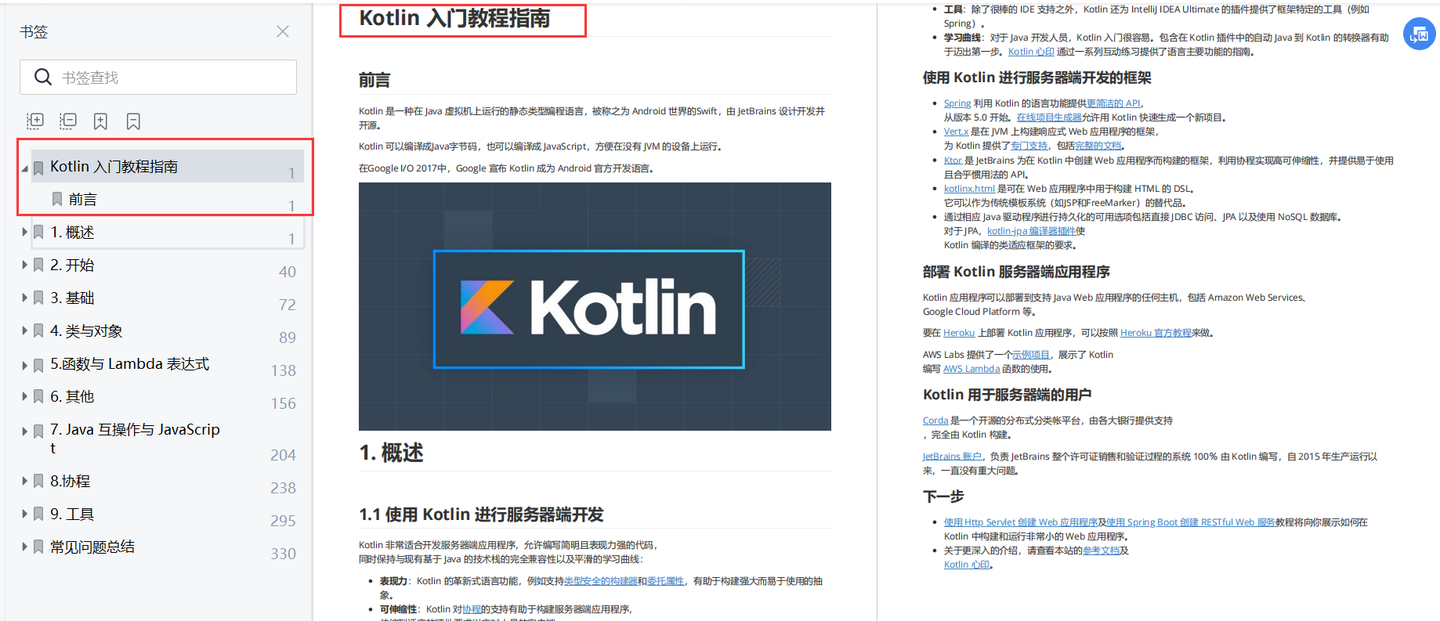
Task: Expand the 8.协程 chapter
Action: [x=23, y=481]
